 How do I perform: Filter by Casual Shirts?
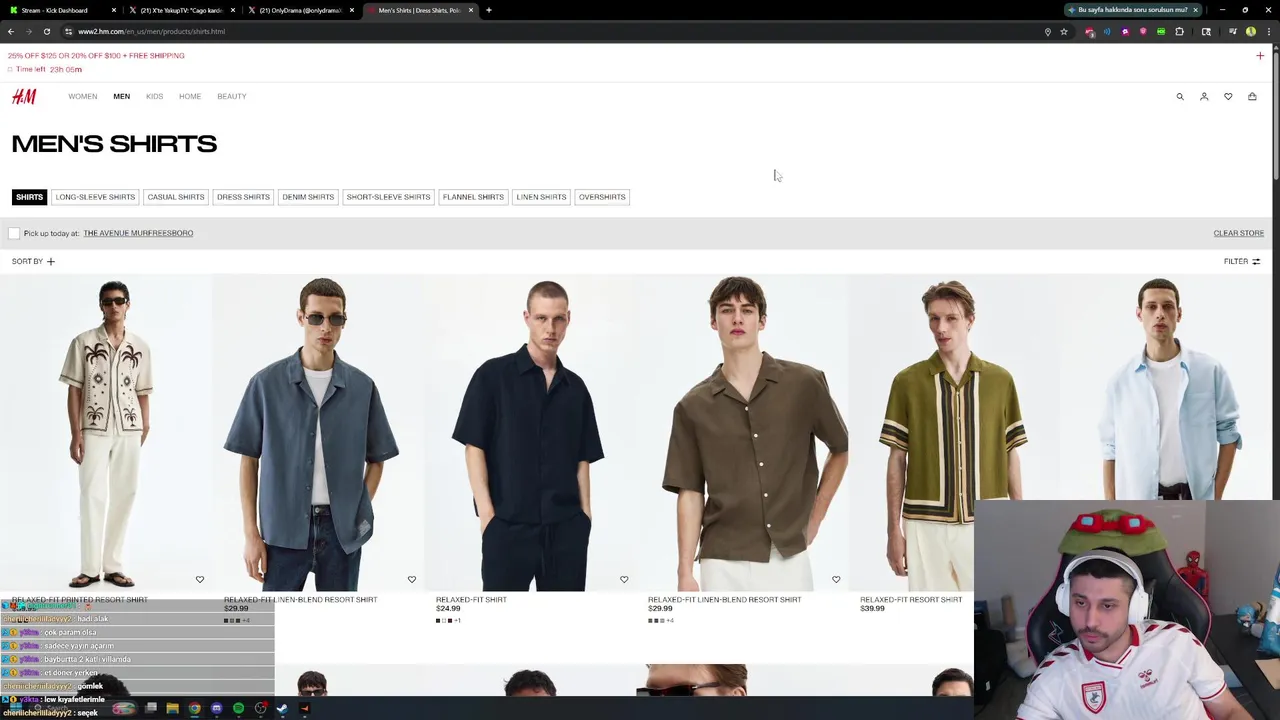tap(176, 197)
